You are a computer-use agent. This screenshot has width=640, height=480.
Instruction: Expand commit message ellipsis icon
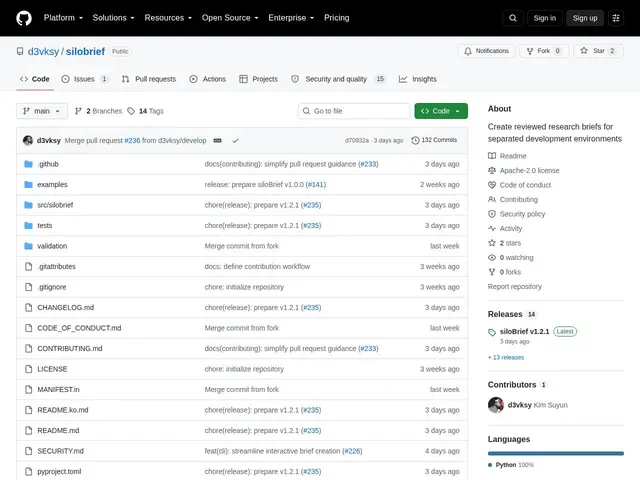pos(218,140)
